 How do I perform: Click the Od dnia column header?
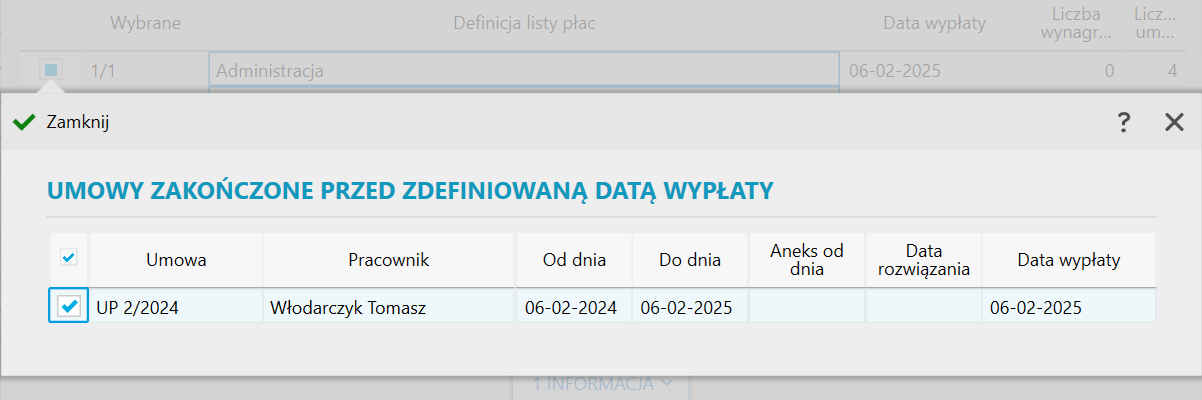[573, 260]
